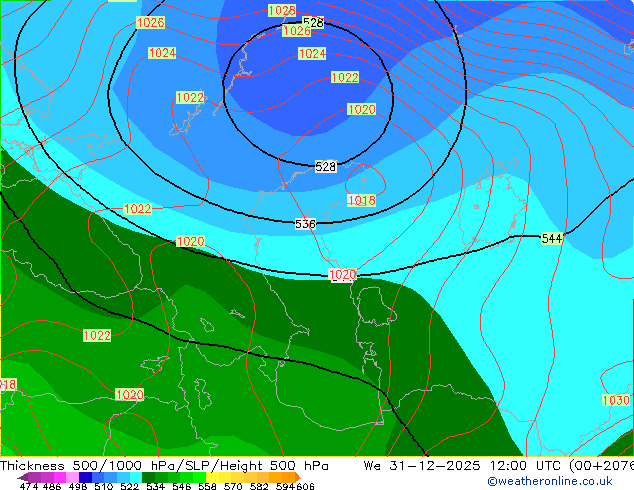Click the 1020 label with white background

pyautogui.click(x=343, y=275)
